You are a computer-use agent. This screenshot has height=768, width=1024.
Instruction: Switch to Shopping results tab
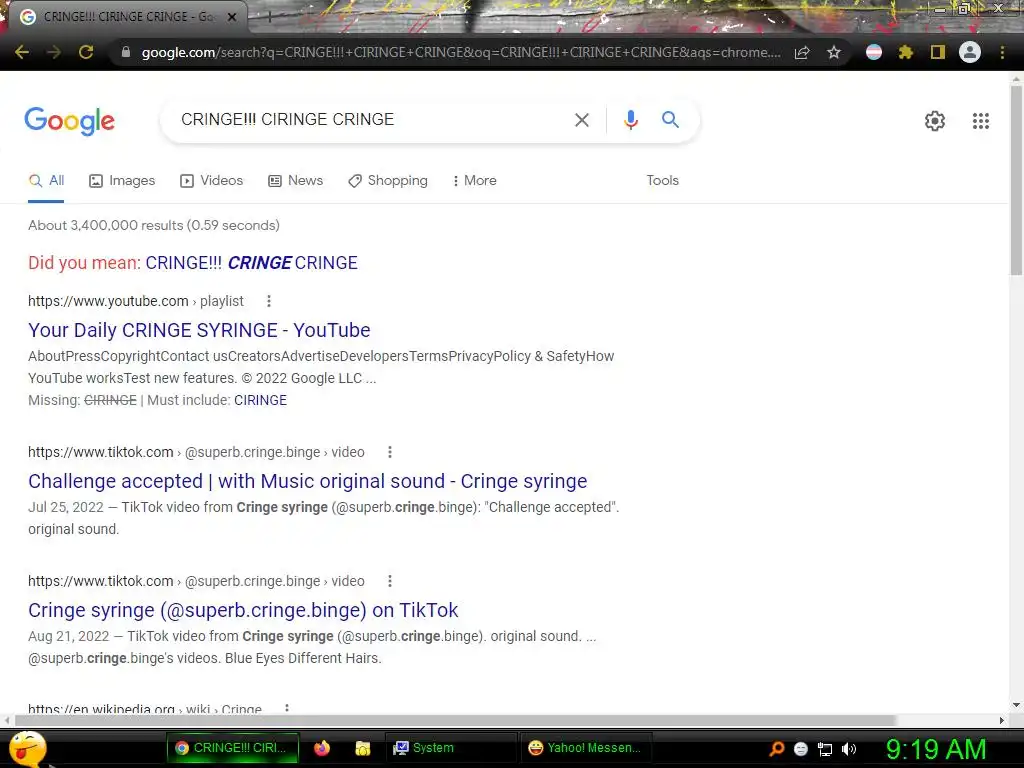pyautogui.click(x=388, y=180)
